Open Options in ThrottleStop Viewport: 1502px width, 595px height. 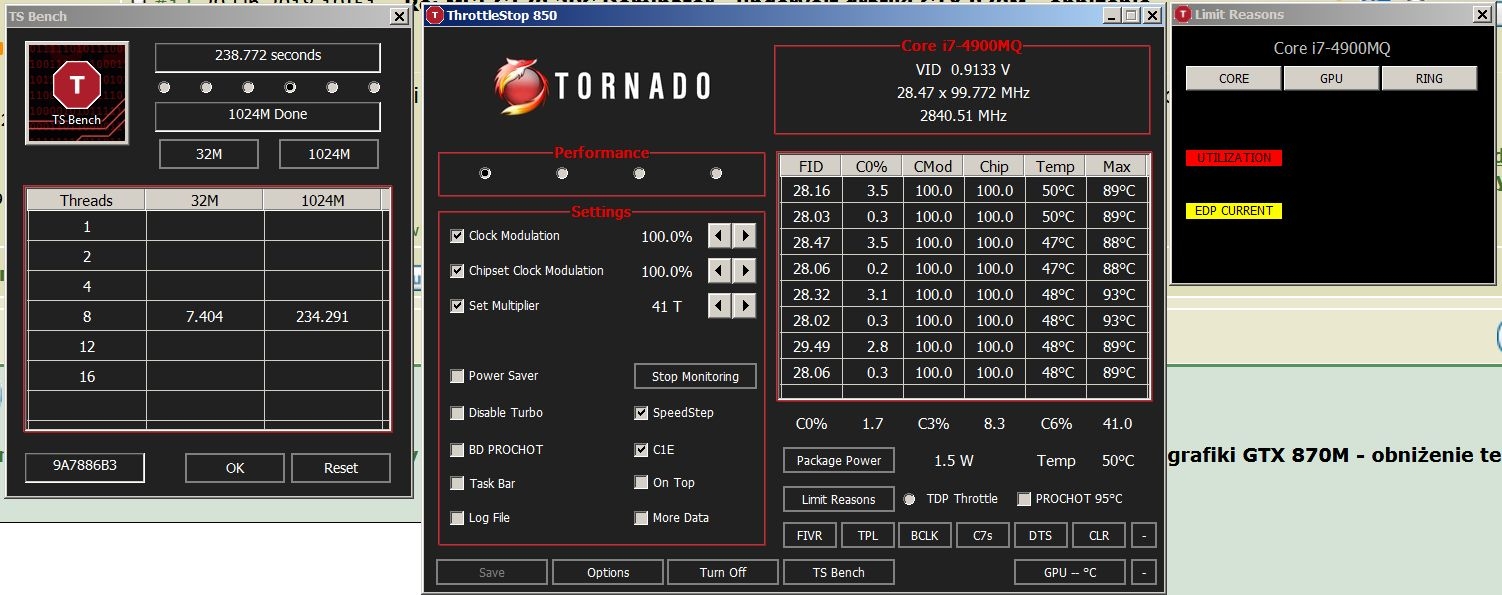(x=608, y=572)
